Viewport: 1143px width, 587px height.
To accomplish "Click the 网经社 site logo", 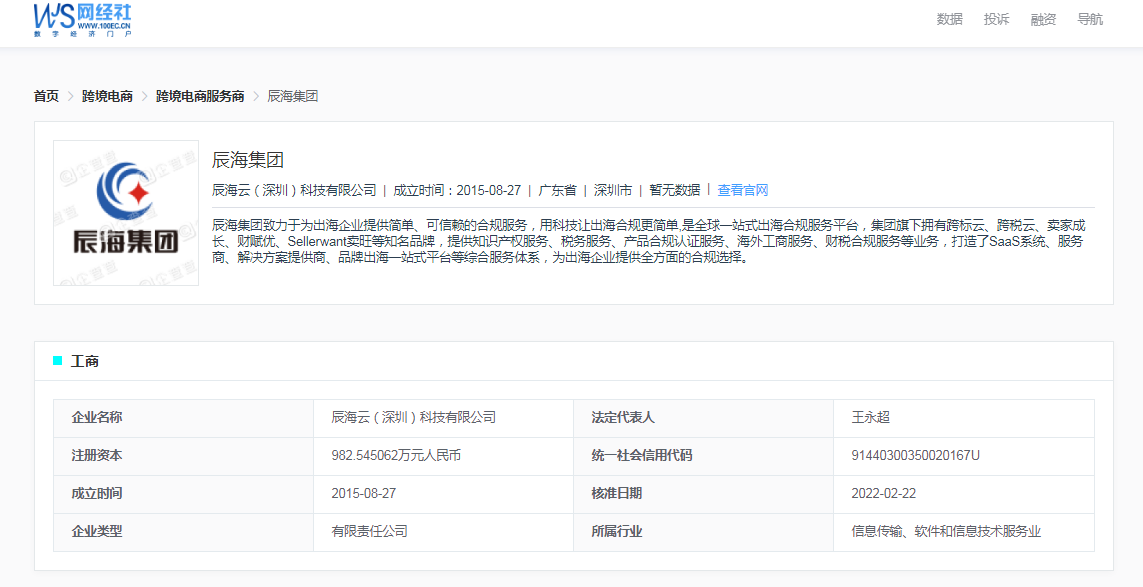I will pos(82,20).
